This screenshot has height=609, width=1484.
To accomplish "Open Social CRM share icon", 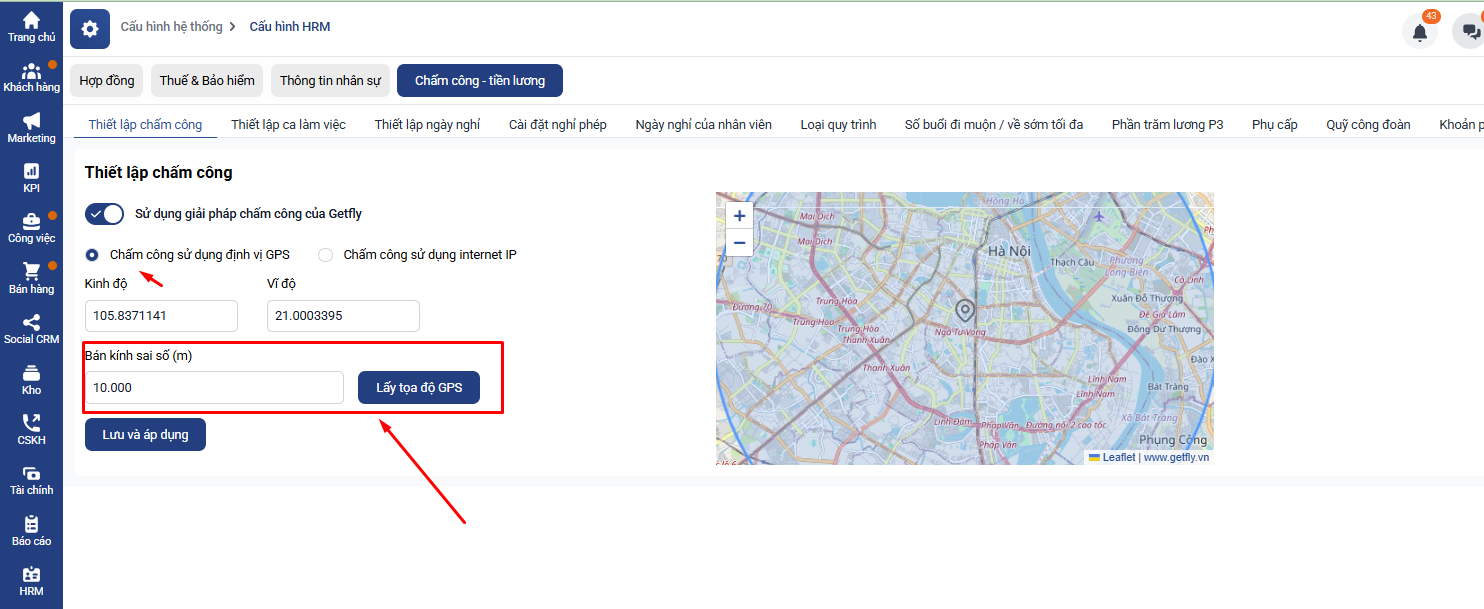I will [32, 323].
